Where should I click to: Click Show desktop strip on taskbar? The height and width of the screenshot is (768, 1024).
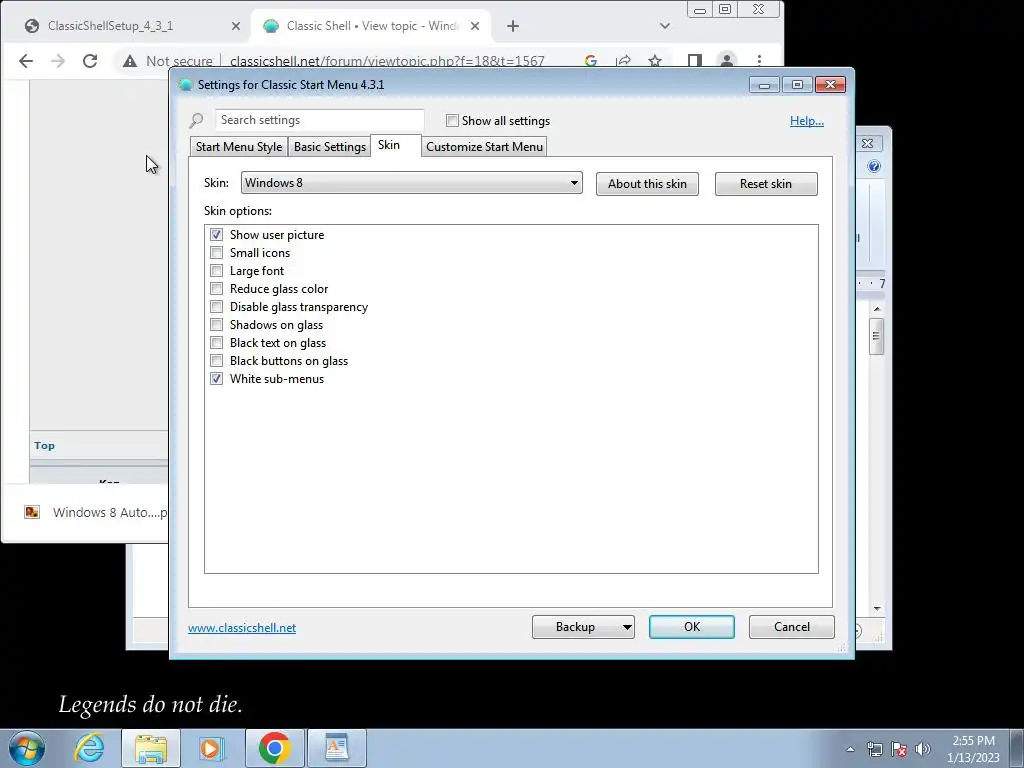coord(1017,749)
